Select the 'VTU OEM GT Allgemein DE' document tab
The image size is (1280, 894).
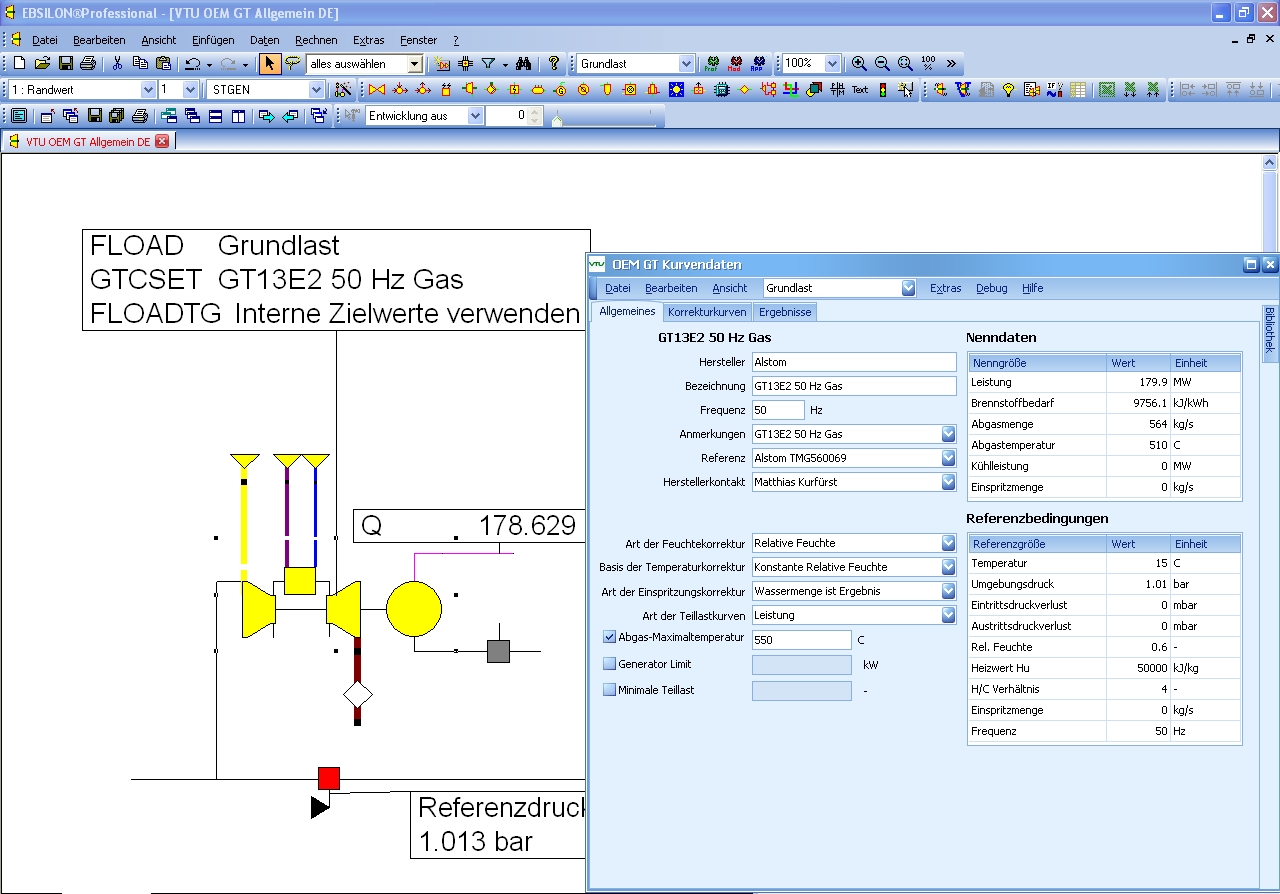point(88,142)
